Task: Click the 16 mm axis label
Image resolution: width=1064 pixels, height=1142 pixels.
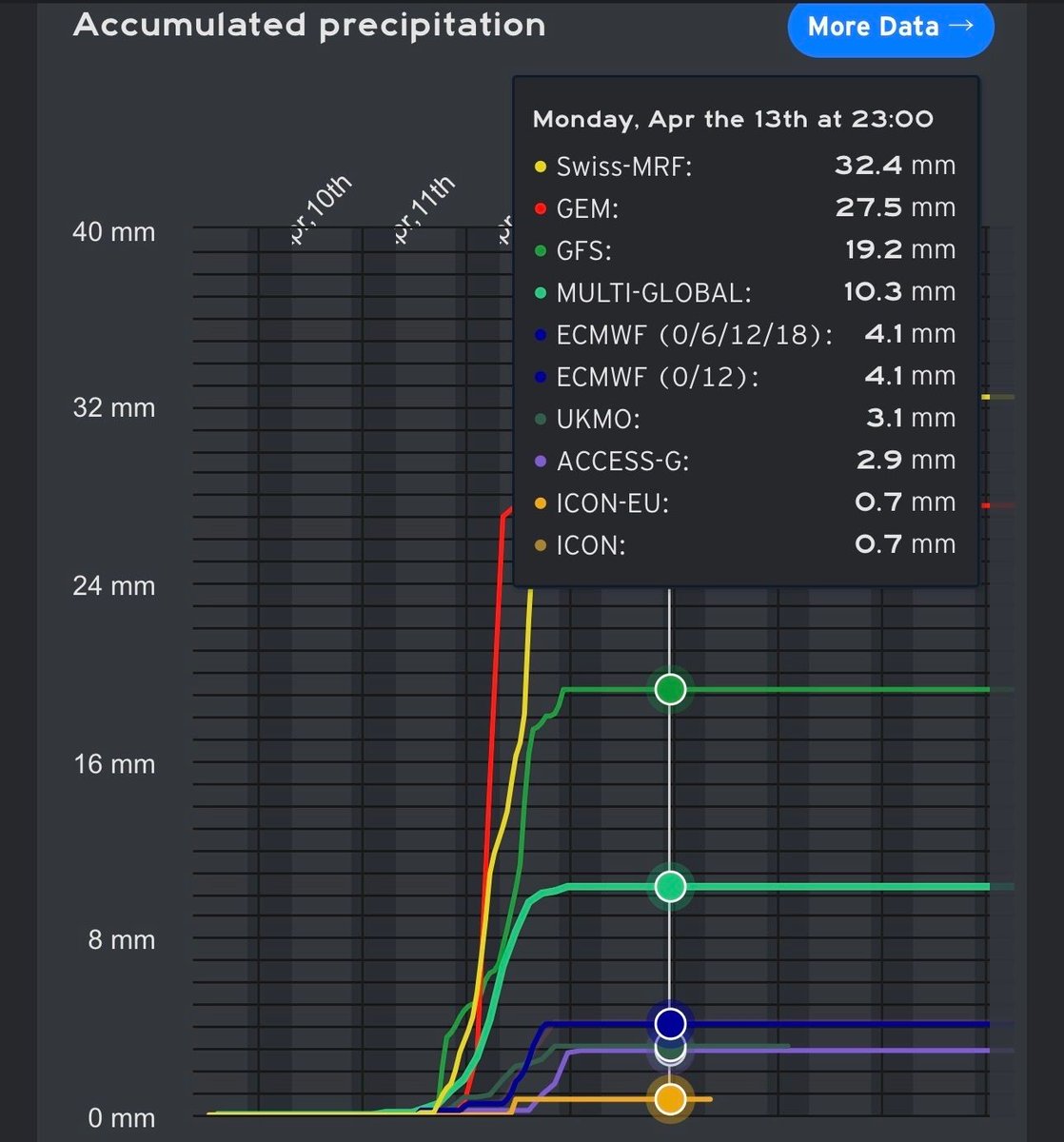Action: 114,763
